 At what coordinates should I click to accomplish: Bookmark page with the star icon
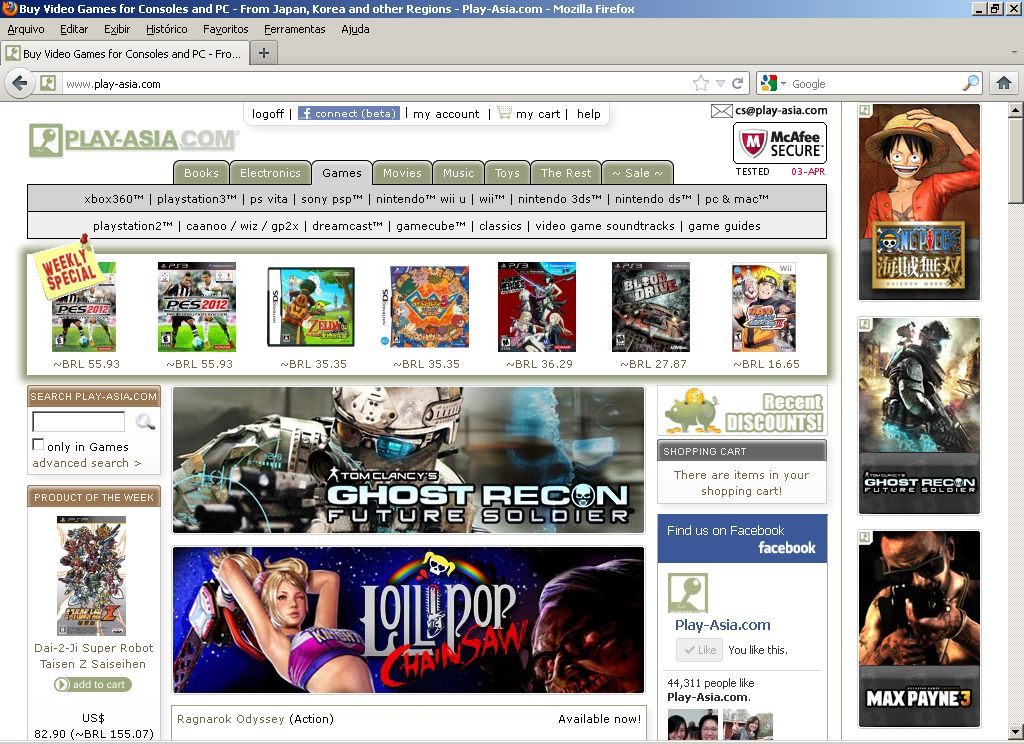[x=701, y=84]
